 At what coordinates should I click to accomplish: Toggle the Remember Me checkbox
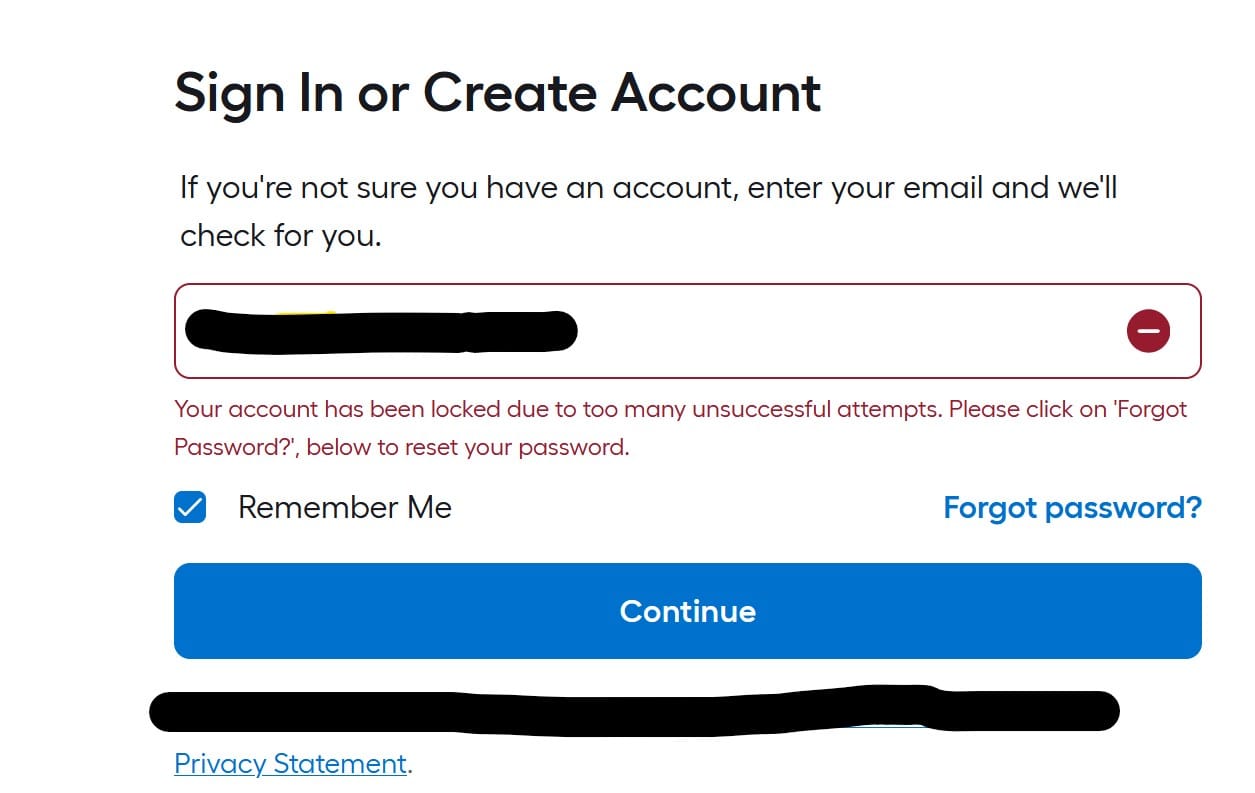[x=190, y=508]
